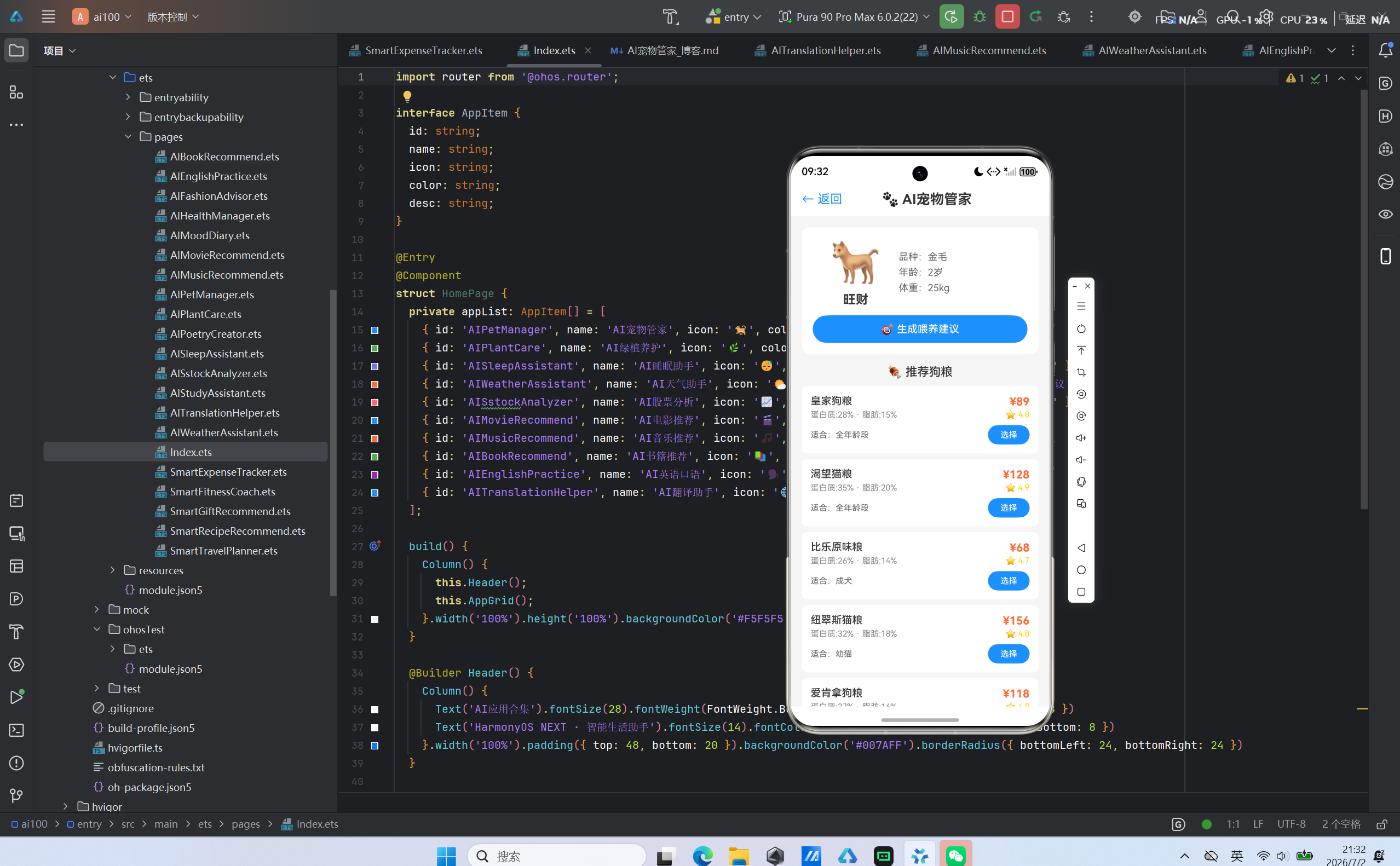Tap 选择 button for 渴望猫粮
The image size is (1400, 866).
point(1008,507)
